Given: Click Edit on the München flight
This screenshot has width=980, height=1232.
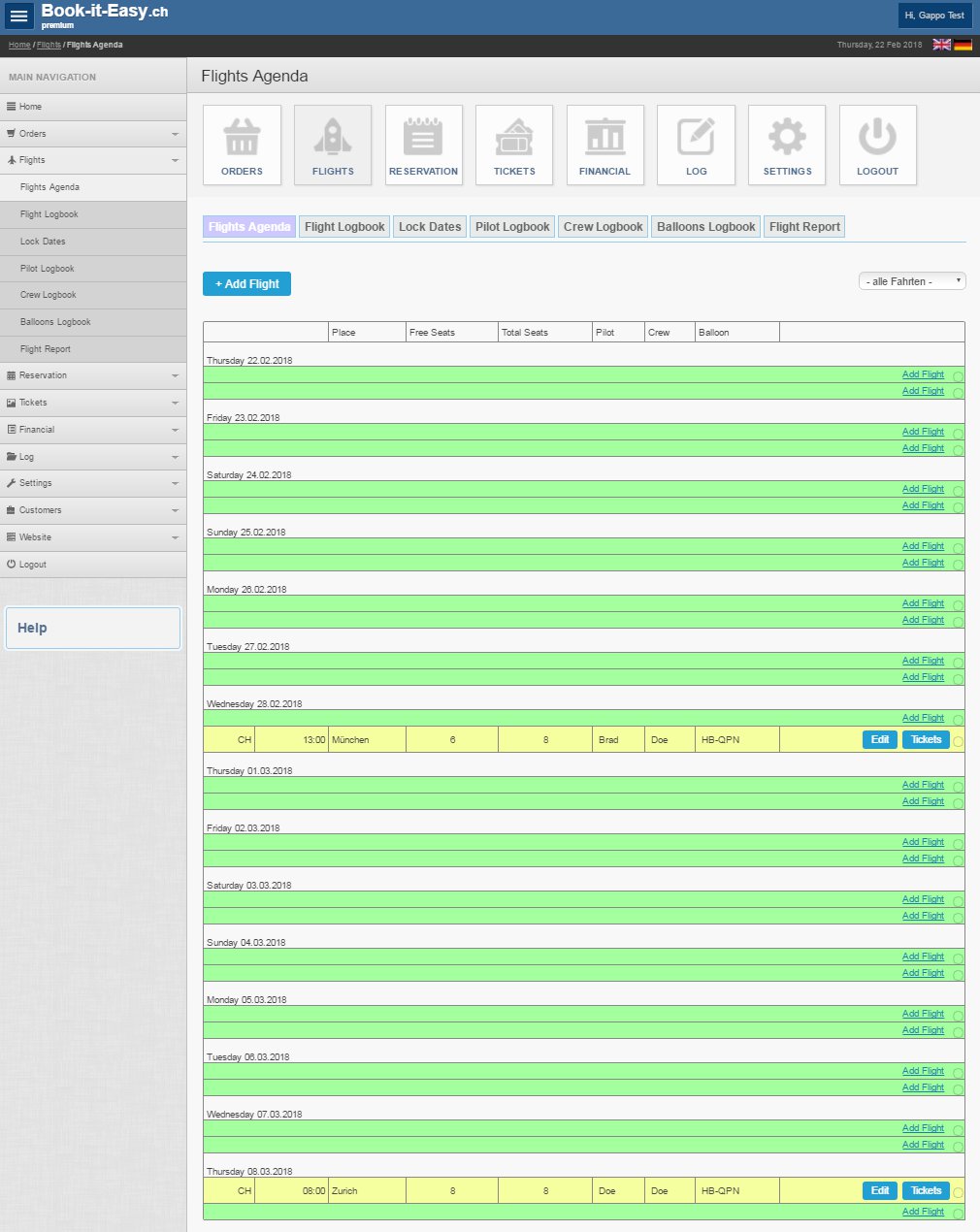Looking at the screenshot, I should pyautogui.click(x=879, y=739).
